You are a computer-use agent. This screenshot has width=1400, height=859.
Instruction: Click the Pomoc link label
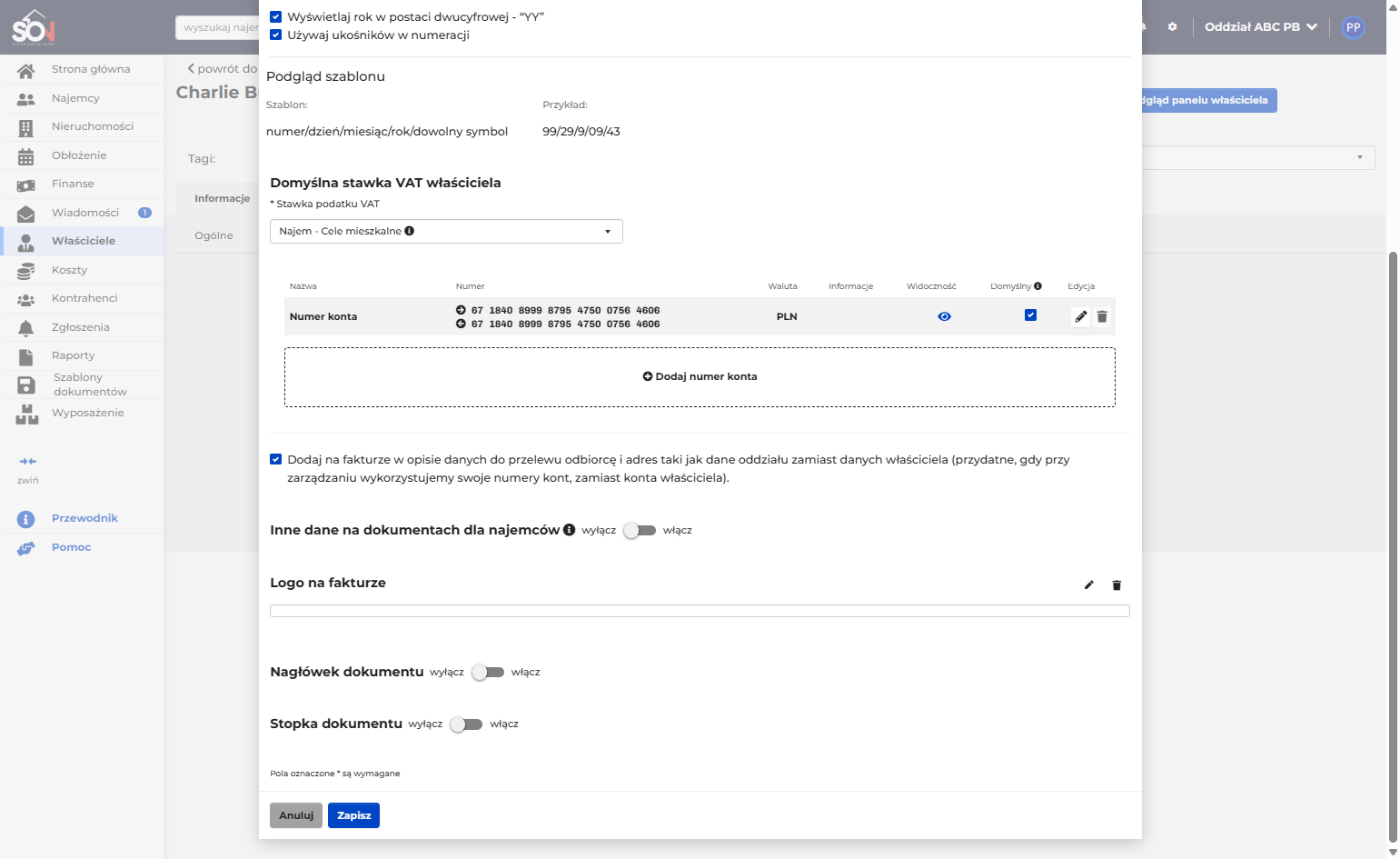[x=72, y=547]
